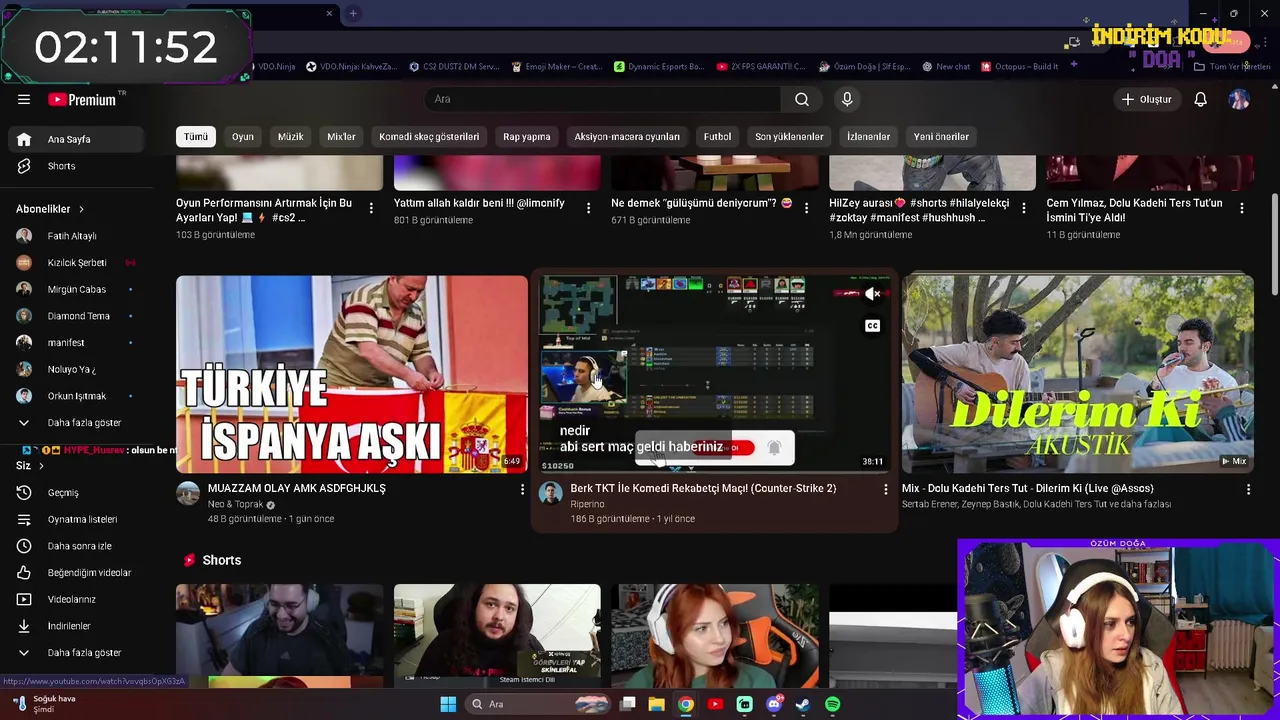
Task: Open options for Berk TKT Komedi video
Action: (x=885, y=489)
